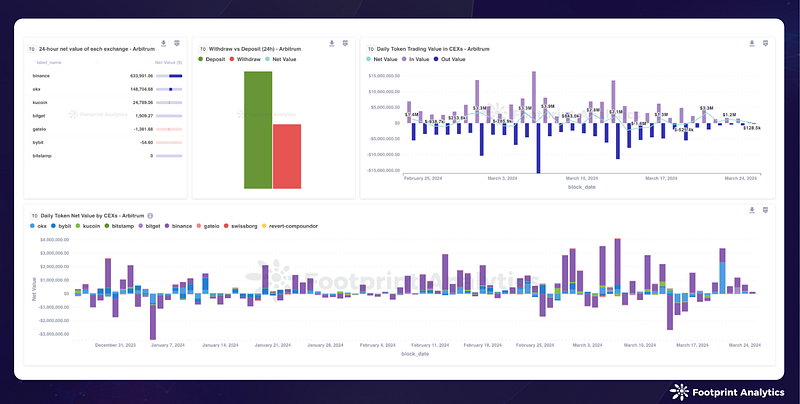
Task: Toggle the Withdraw legend series
Action: pyautogui.click(x=246, y=59)
